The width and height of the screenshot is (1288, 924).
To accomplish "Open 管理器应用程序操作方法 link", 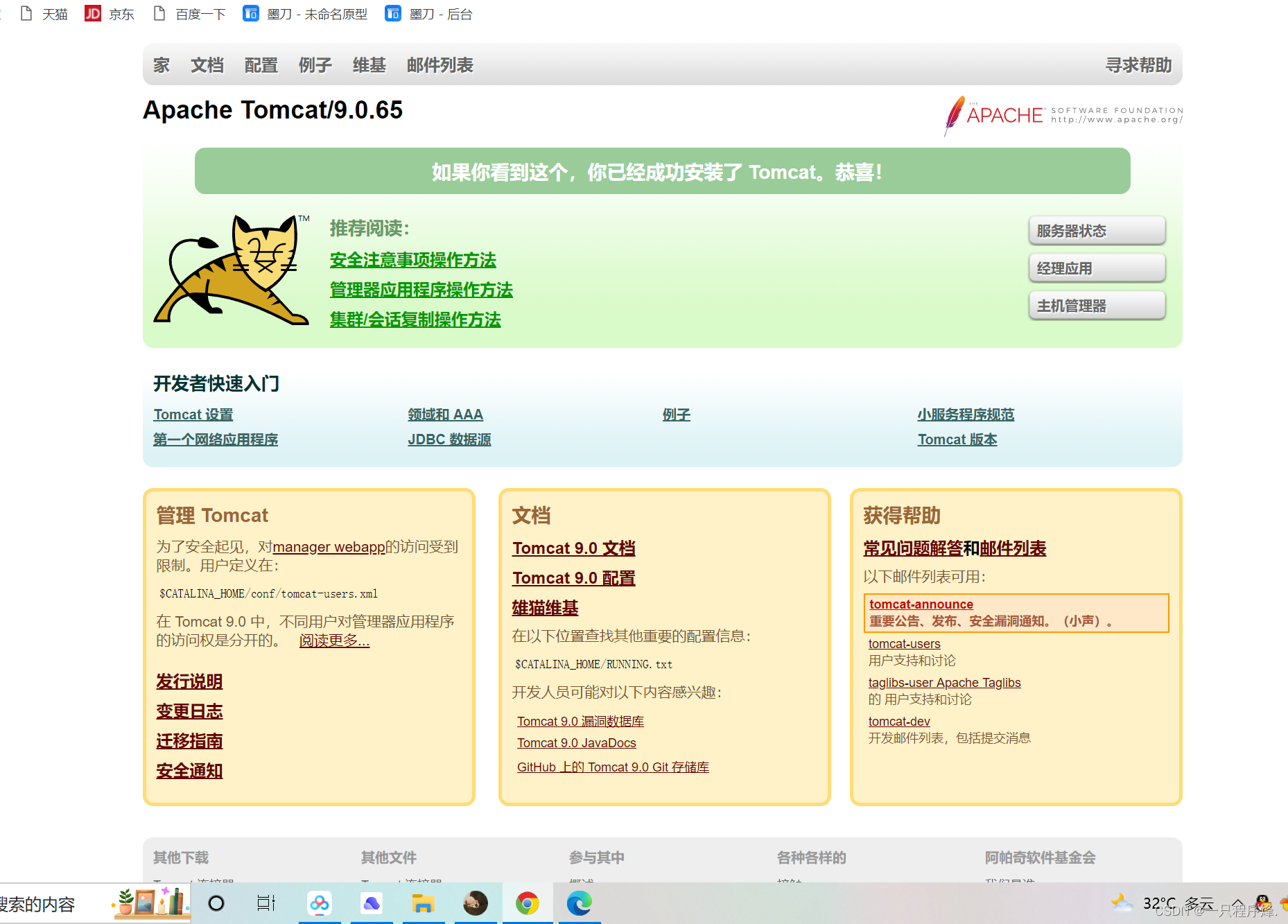I will pos(421,290).
